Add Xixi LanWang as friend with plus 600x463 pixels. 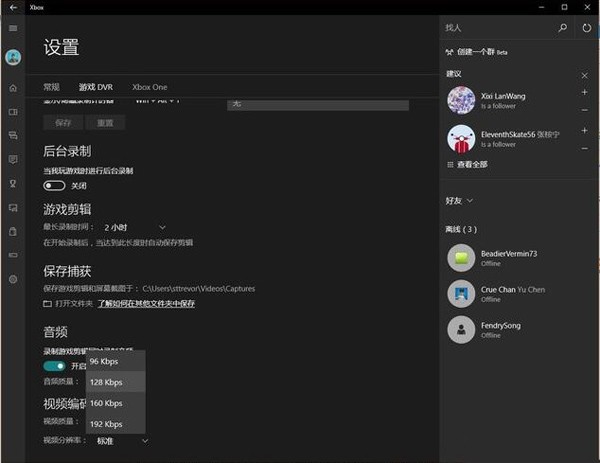click(584, 92)
